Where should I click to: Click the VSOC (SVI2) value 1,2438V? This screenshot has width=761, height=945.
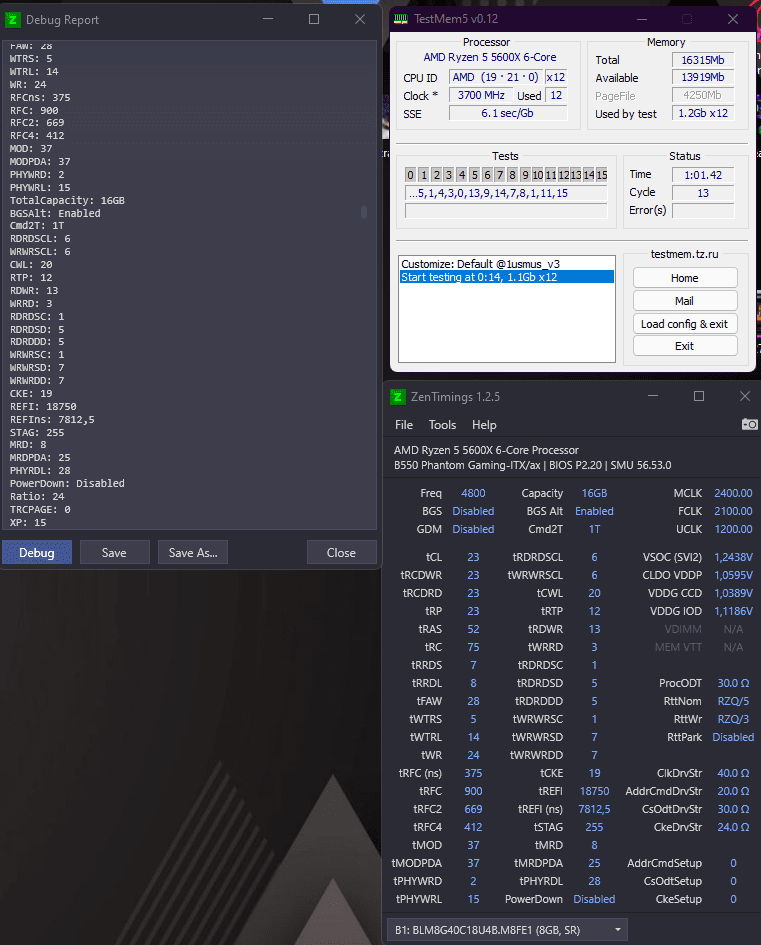[x=733, y=557]
